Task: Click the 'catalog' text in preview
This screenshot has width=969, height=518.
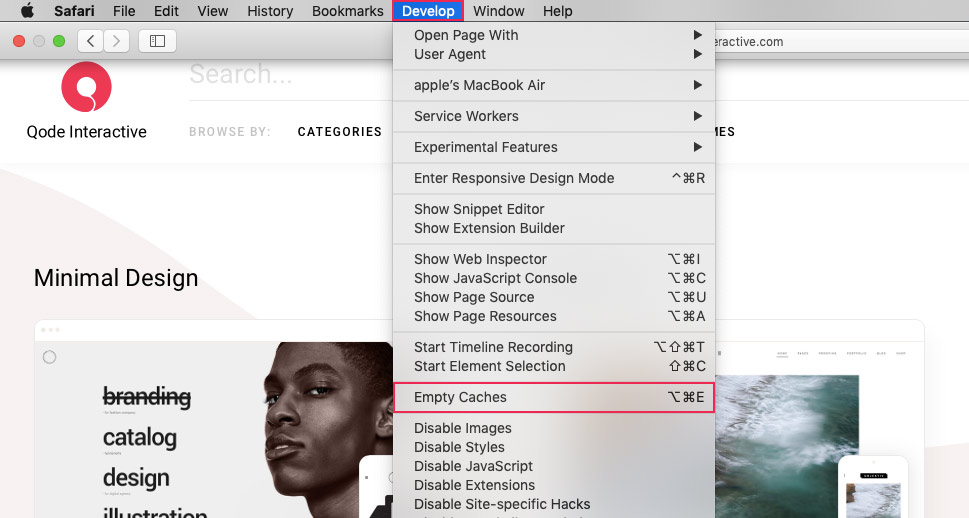Action: click(x=140, y=438)
